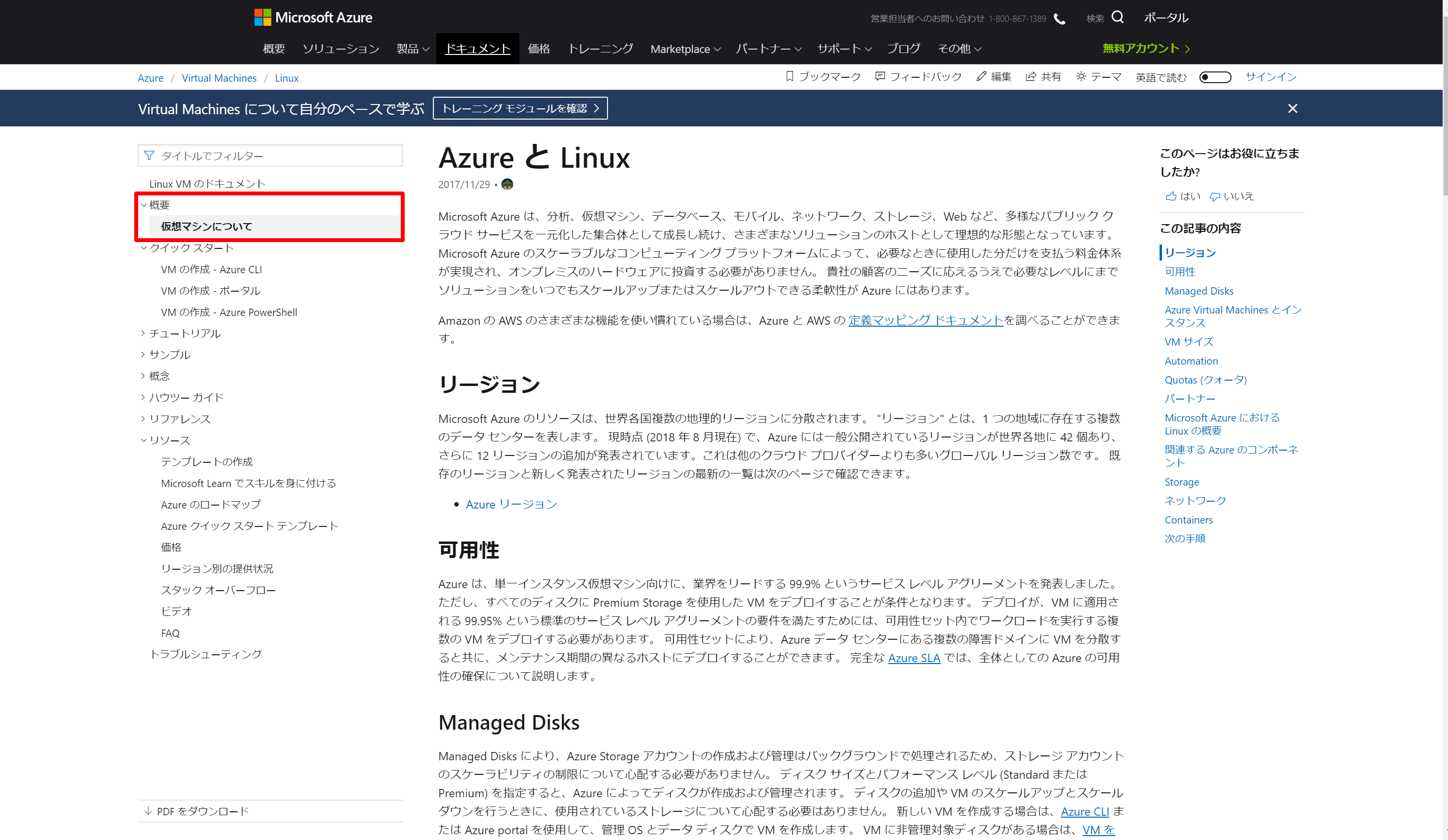This screenshot has width=1448, height=840.
Task: Open the Azure リージョン link
Action: pyautogui.click(x=511, y=504)
